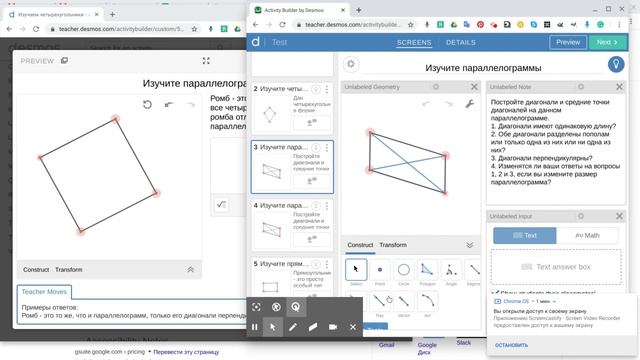Close the Screencastify toolbar

coord(353,327)
